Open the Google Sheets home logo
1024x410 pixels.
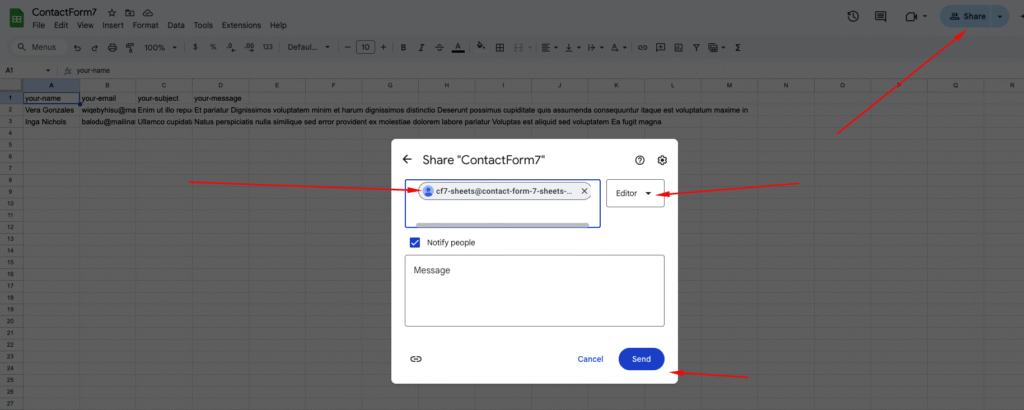pyautogui.click(x=16, y=17)
